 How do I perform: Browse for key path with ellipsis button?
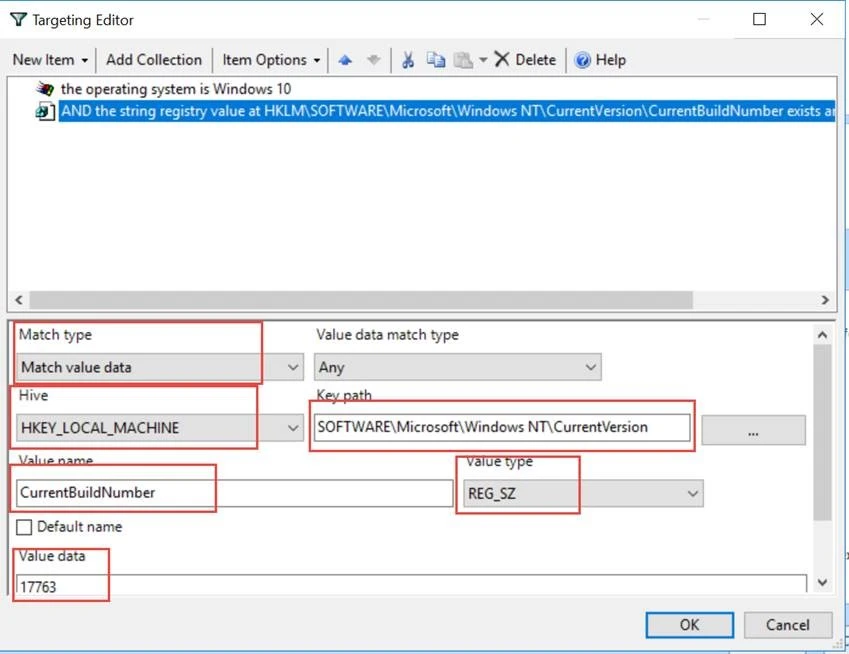coord(753,430)
